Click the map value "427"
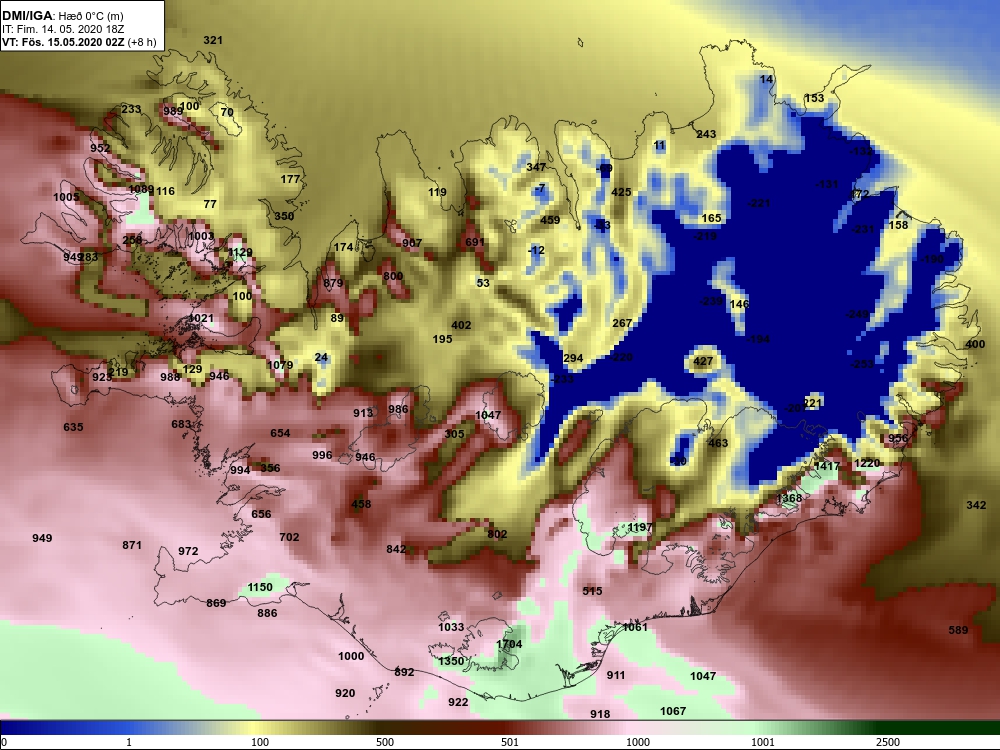Image resolution: width=1000 pixels, height=750 pixels. (x=703, y=362)
